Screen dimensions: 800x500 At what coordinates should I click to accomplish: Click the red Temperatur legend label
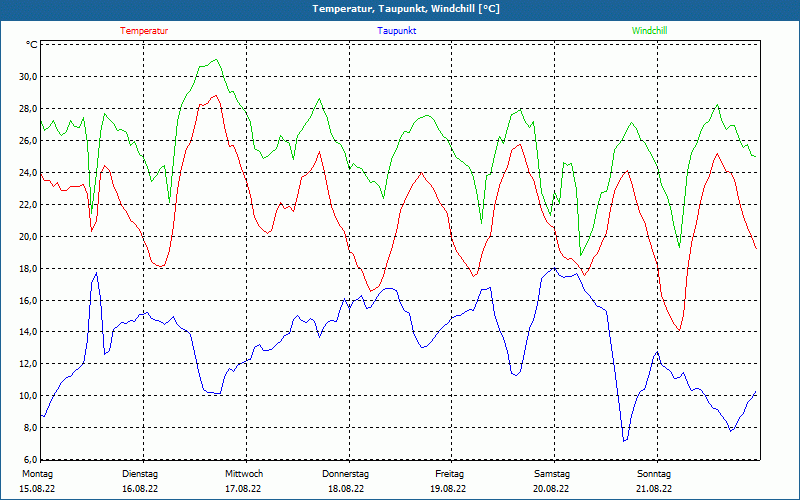[x=144, y=31]
